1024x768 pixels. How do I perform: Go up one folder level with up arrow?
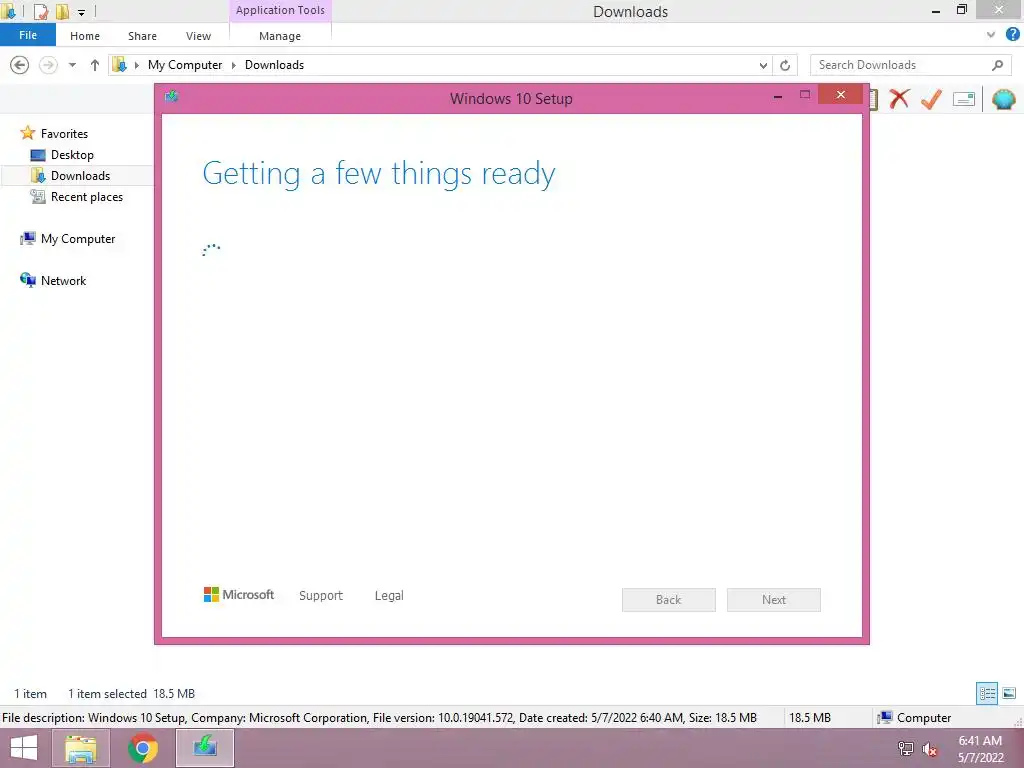point(95,65)
